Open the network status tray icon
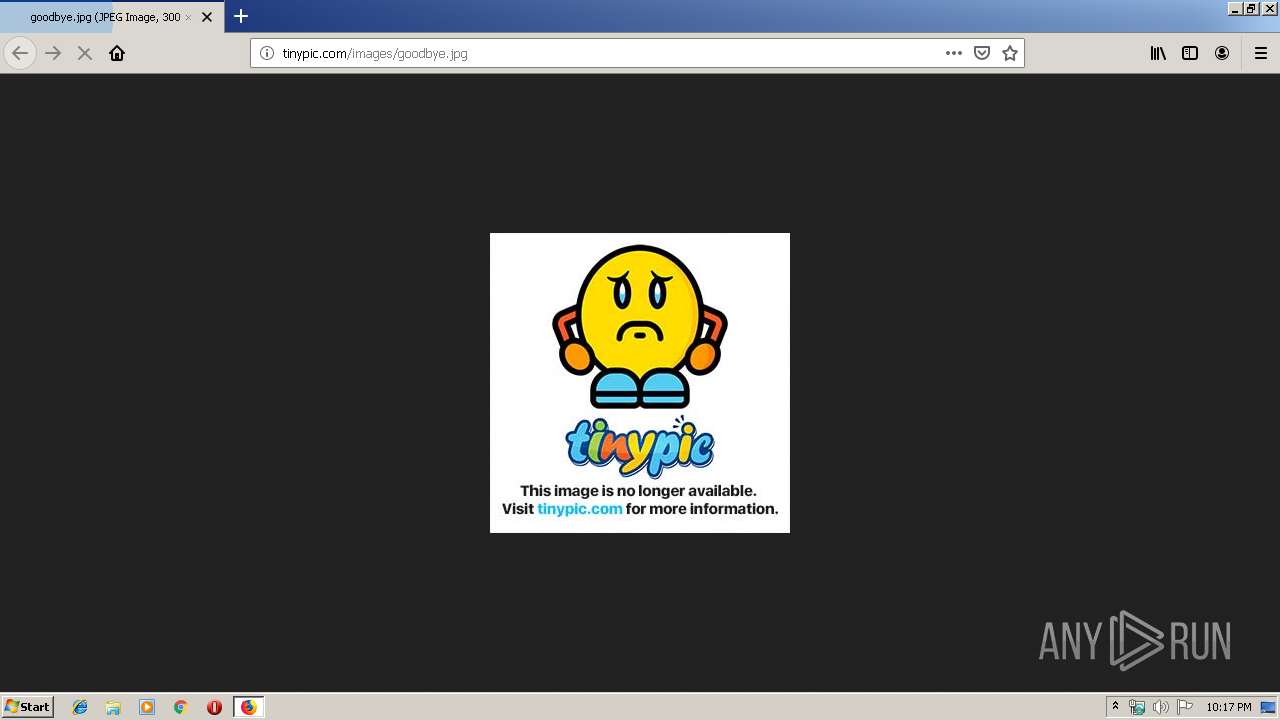 click(1137, 707)
